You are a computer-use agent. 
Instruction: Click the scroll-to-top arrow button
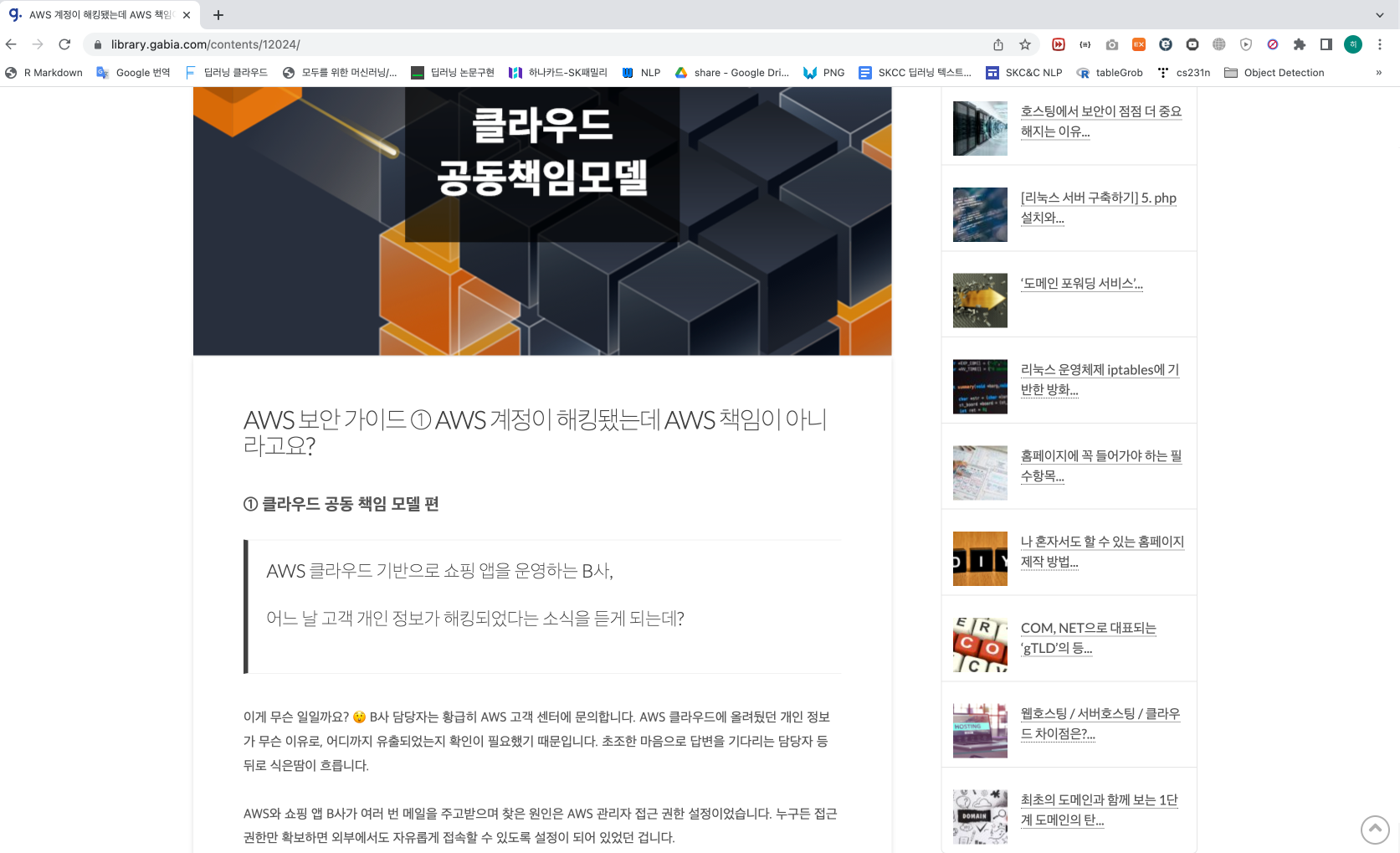[x=1375, y=830]
